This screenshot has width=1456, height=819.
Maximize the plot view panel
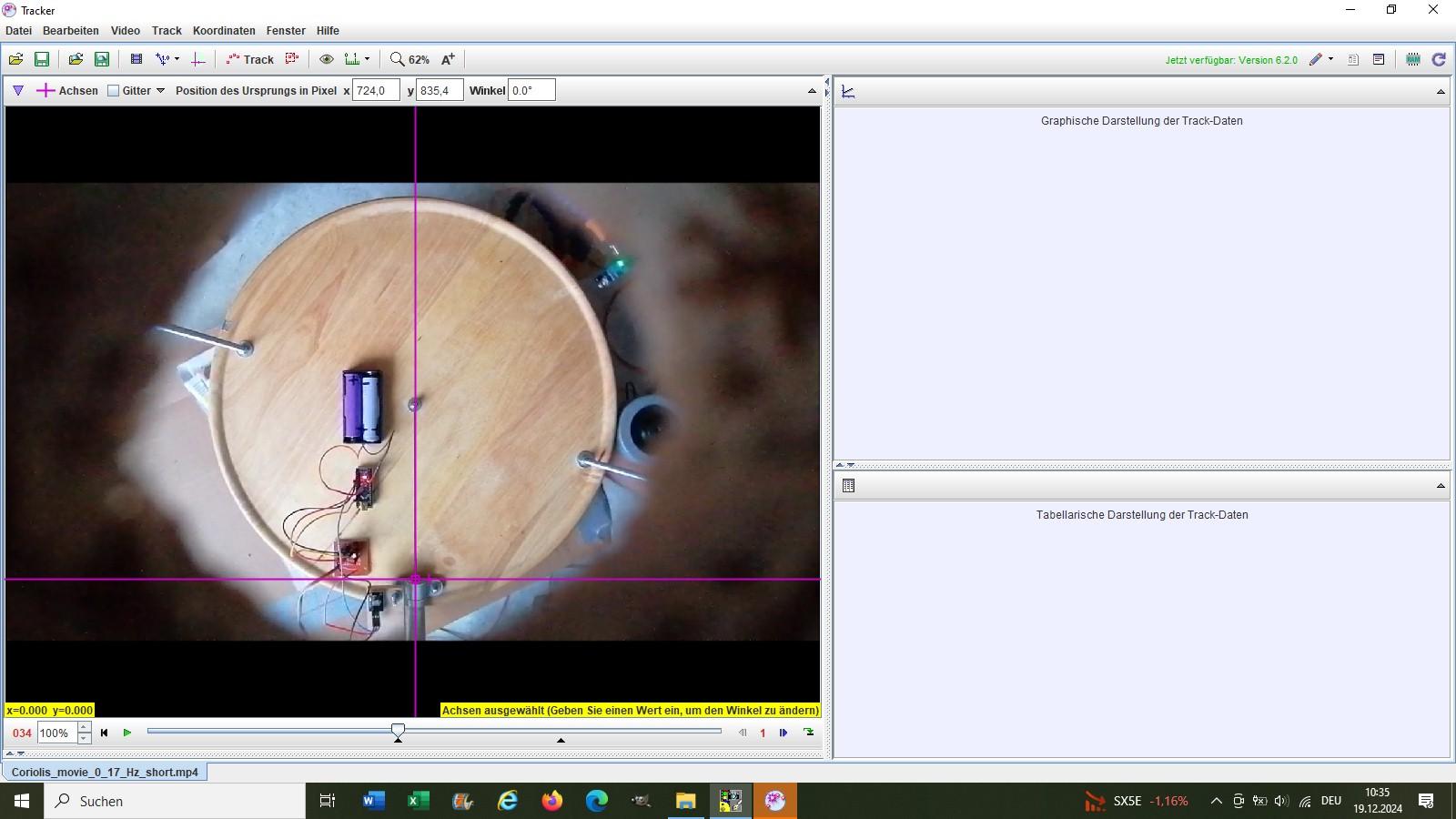point(1441,92)
